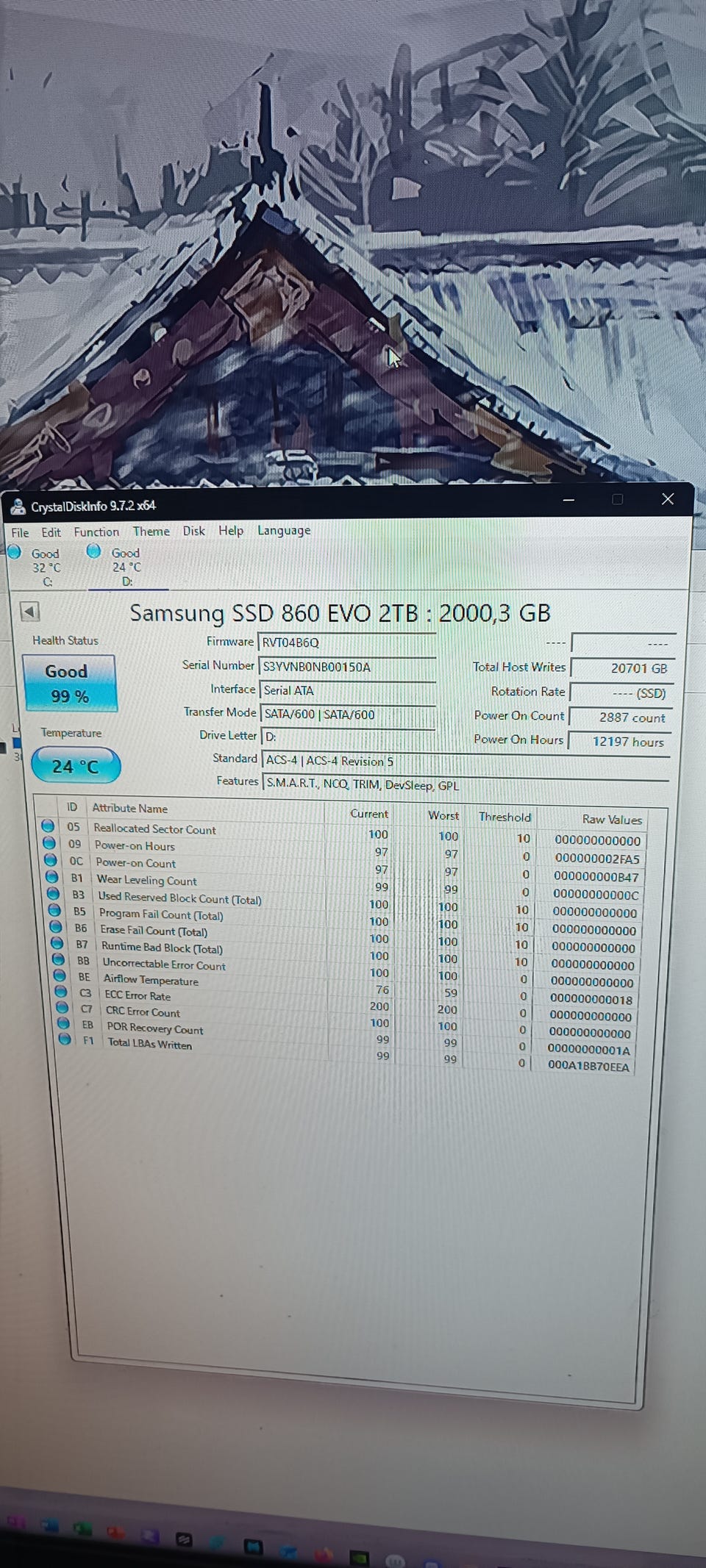Click status icon for Airflow Temperature
Screen dimensions: 706x1568
[60, 976]
